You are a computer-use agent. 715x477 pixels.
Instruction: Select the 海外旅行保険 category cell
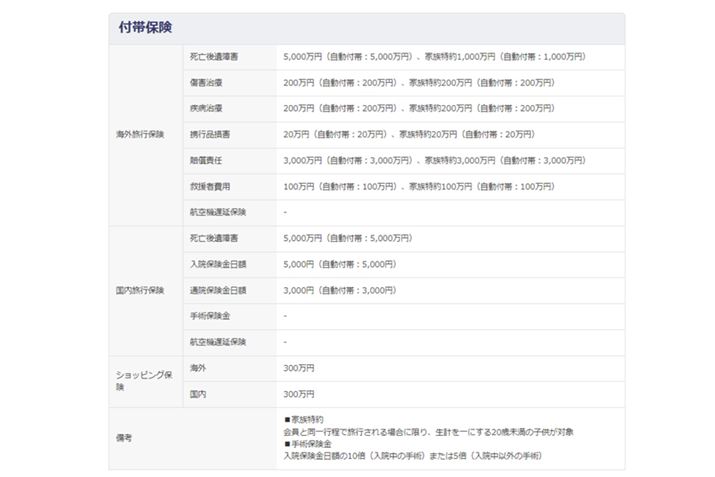(140, 134)
